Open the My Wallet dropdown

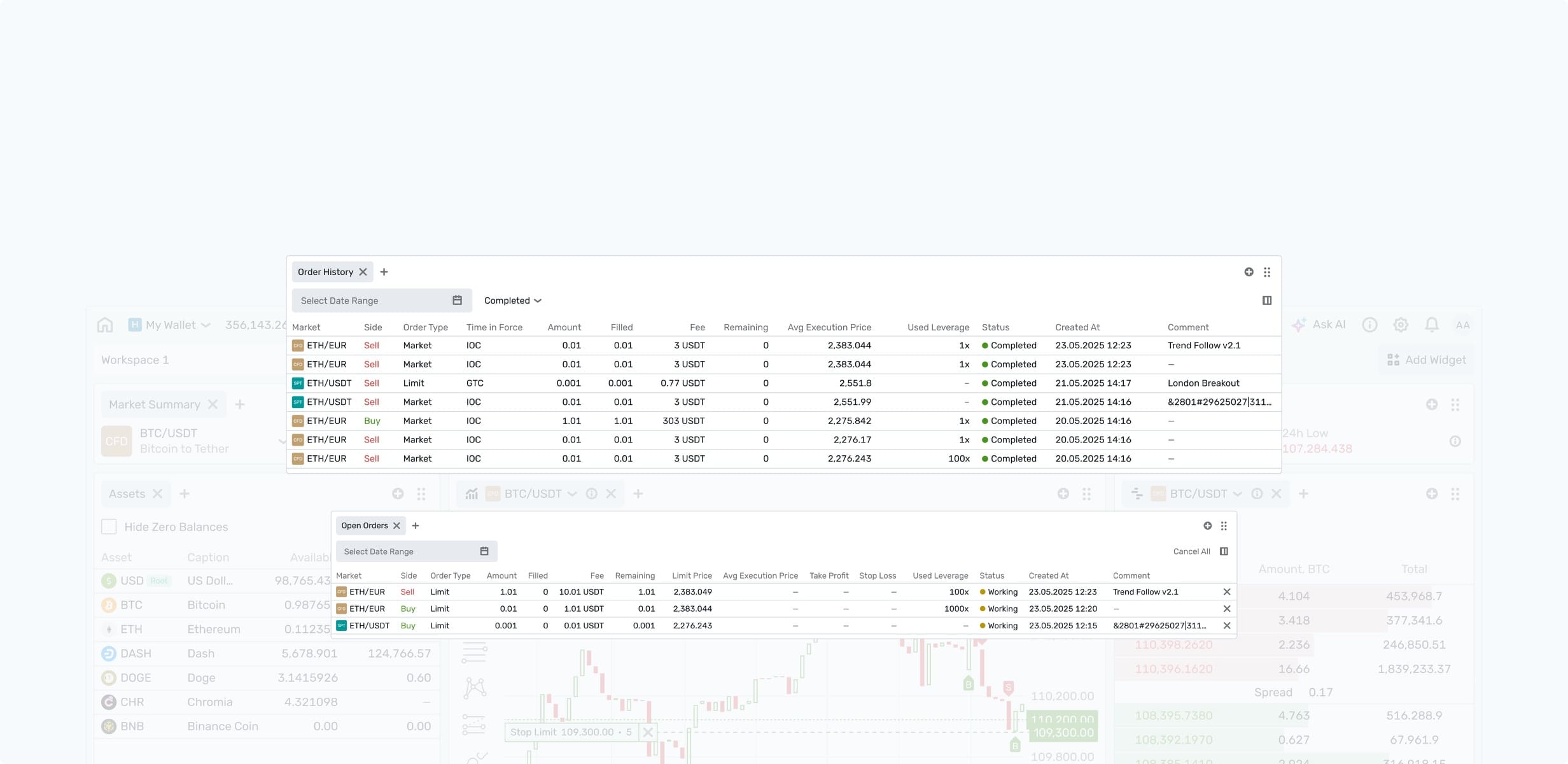(x=169, y=325)
